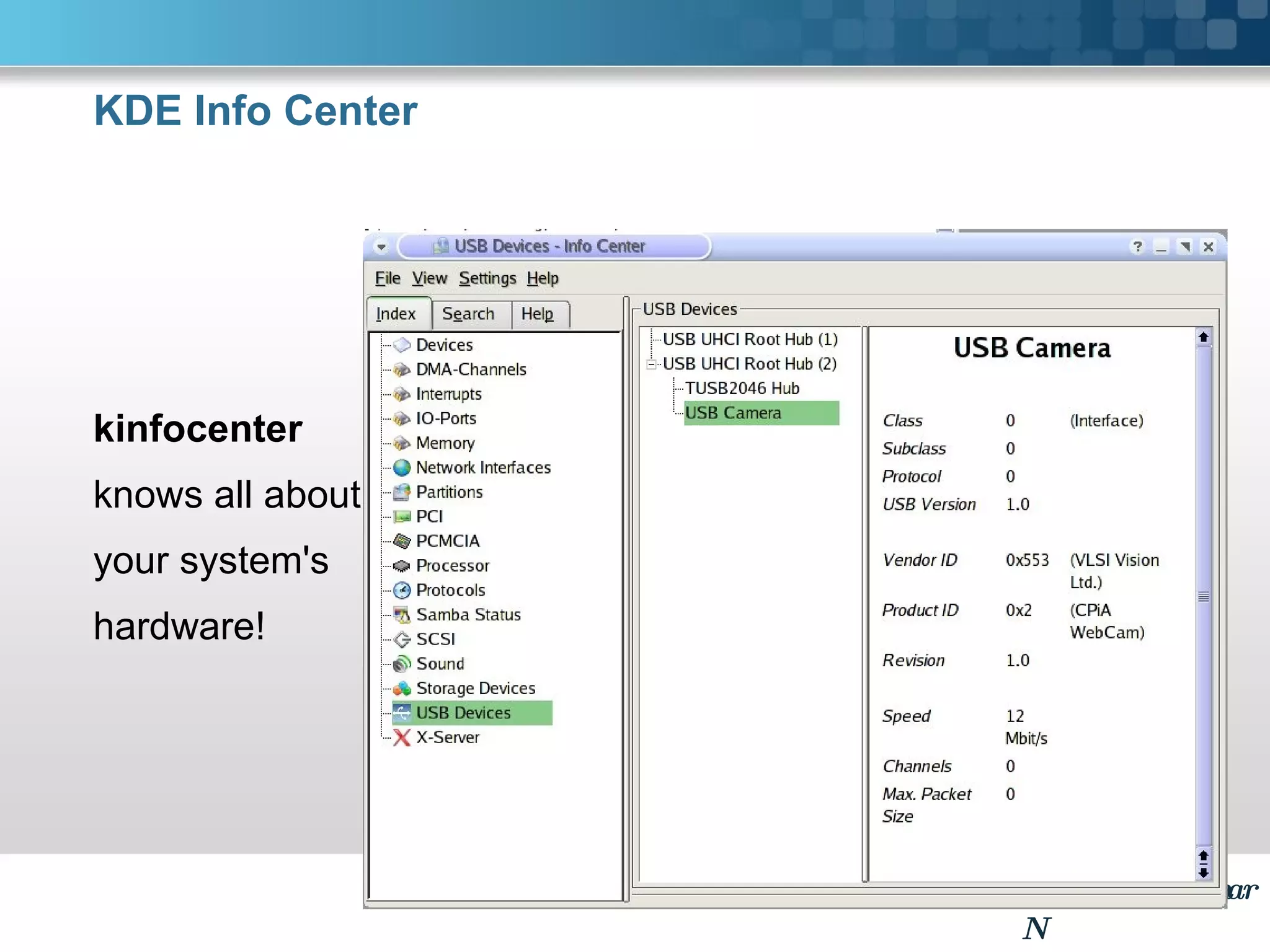Viewport: 1270px width, 952px height.
Task: Open the File menu
Action: tap(388, 278)
